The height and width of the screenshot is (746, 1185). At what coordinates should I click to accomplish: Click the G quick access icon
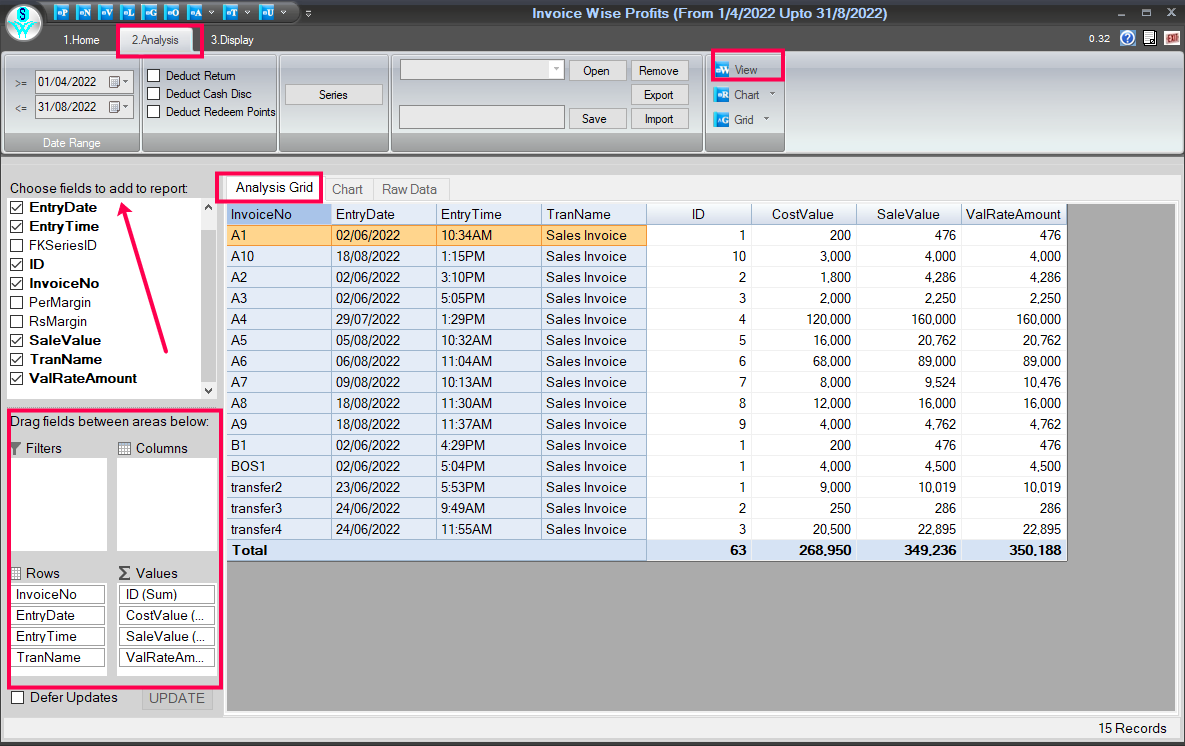(x=150, y=12)
